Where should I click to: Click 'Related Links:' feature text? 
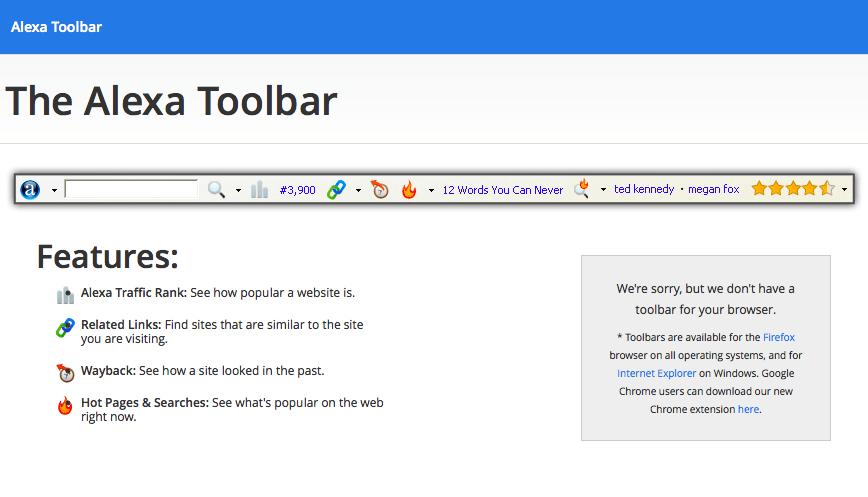click(121, 324)
